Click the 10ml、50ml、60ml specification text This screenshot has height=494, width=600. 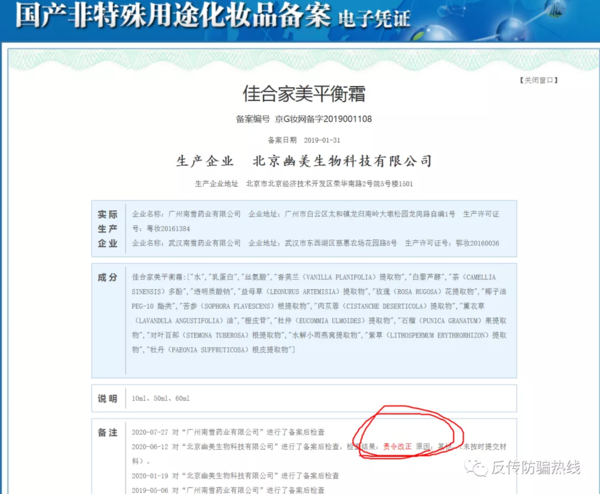[x=160, y=398]
